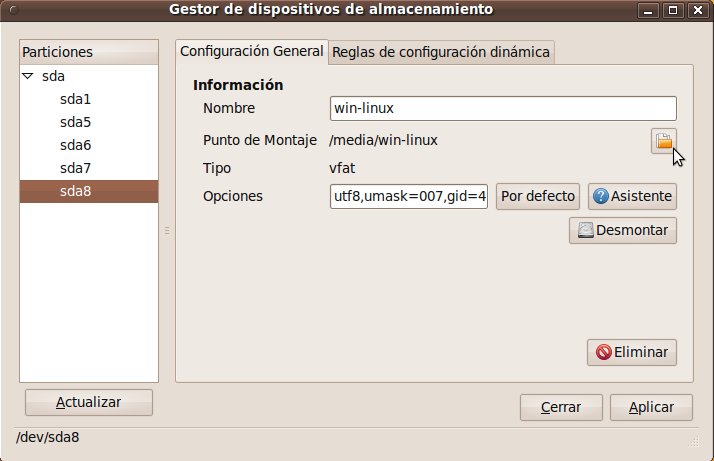Click the Aplicar button
Screen dimensions: 714x461
[651, 407]
